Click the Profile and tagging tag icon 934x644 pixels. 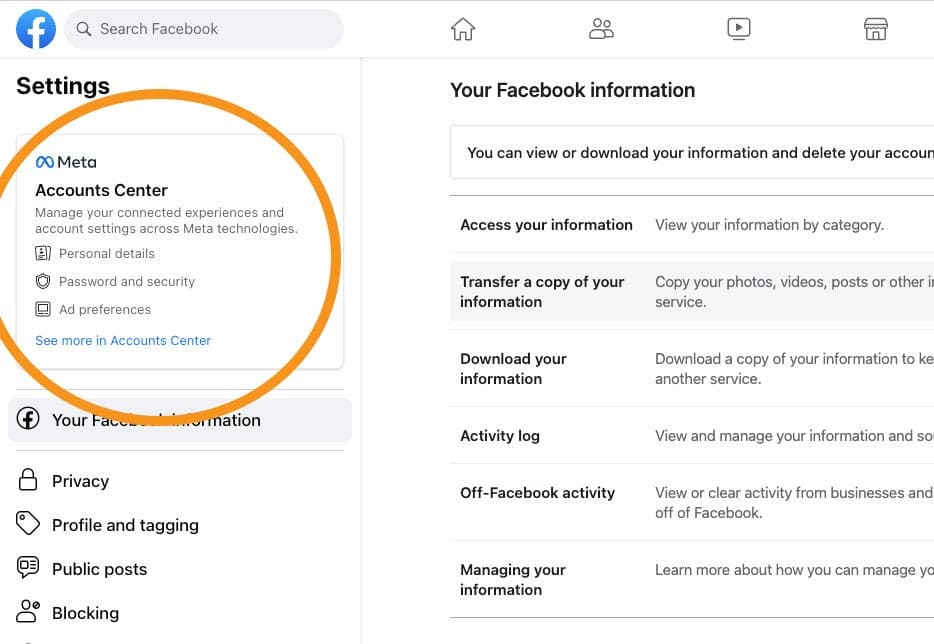point(28,524)
